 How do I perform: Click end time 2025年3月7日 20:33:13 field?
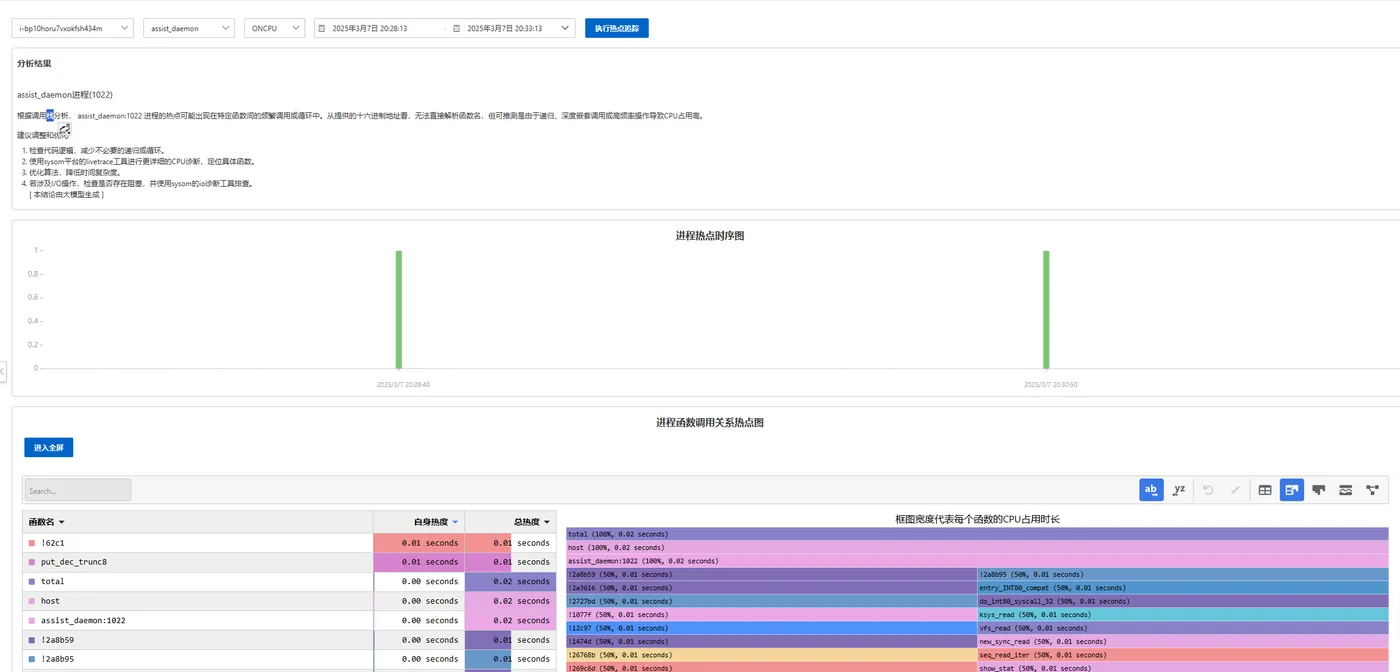tap(505, 29)
